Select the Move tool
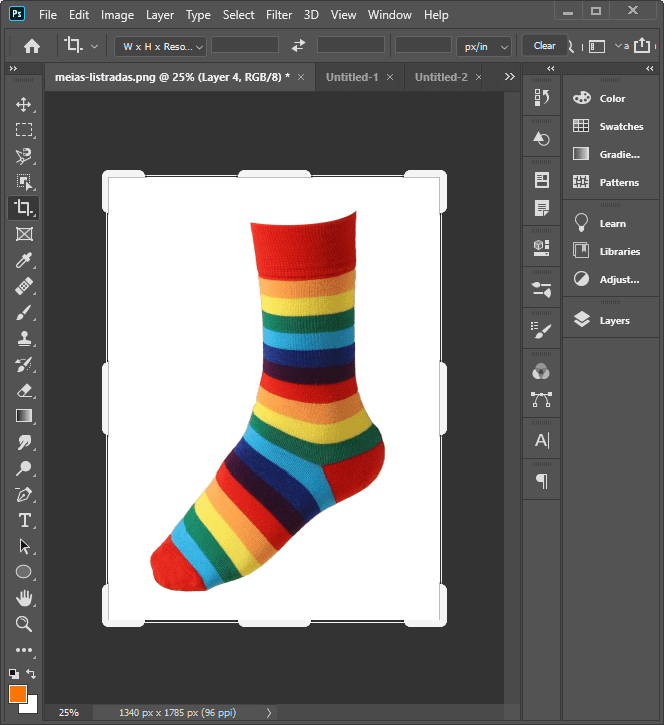Screen dimensions: 664x725 24,104
